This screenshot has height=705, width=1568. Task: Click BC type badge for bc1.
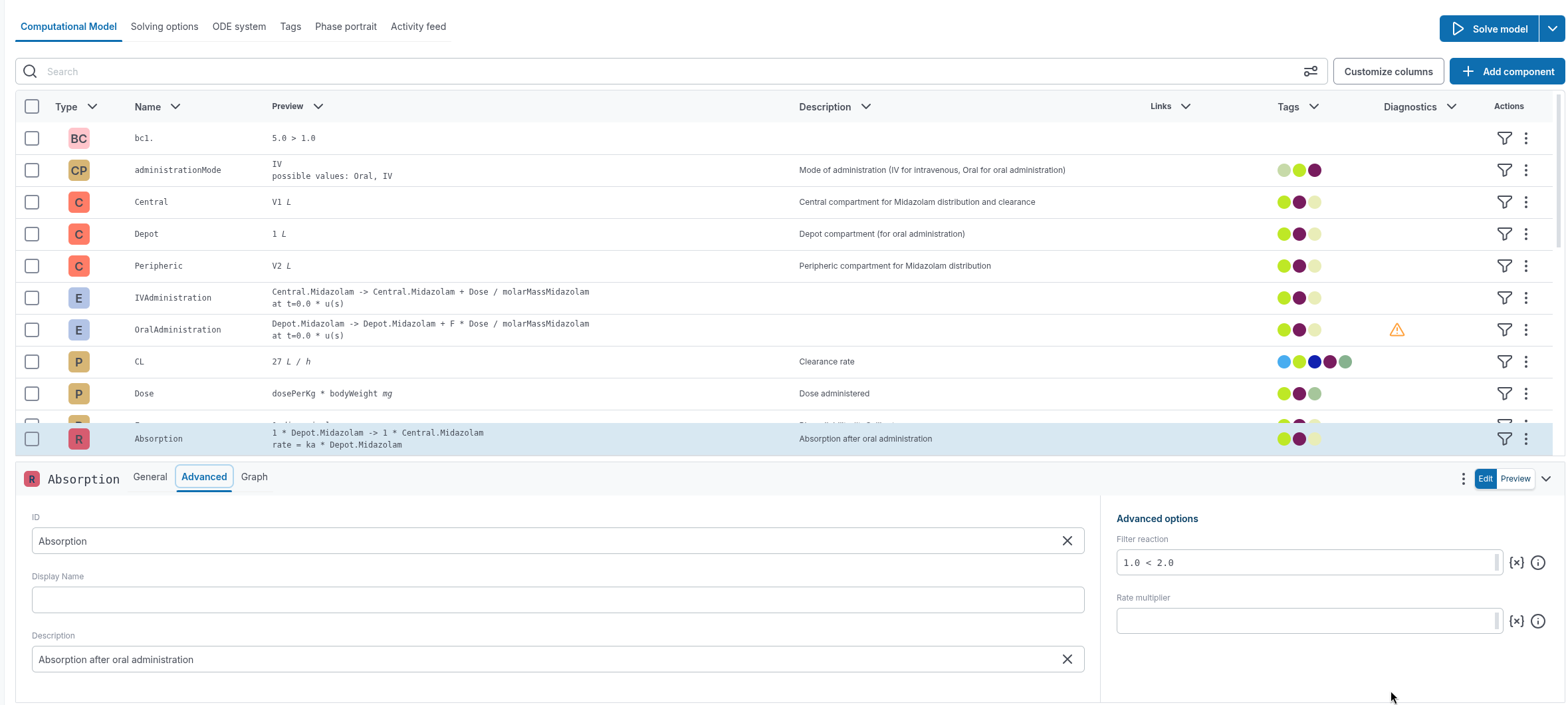79,138
